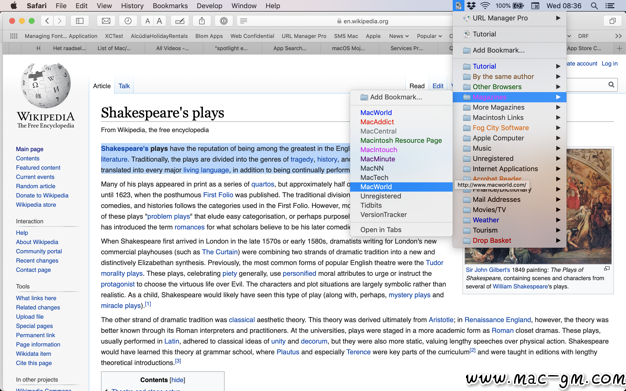The width and height of the screenshot is (626, 391).
Task: Show Reader view from address bar icon
Action: [243, 21]
